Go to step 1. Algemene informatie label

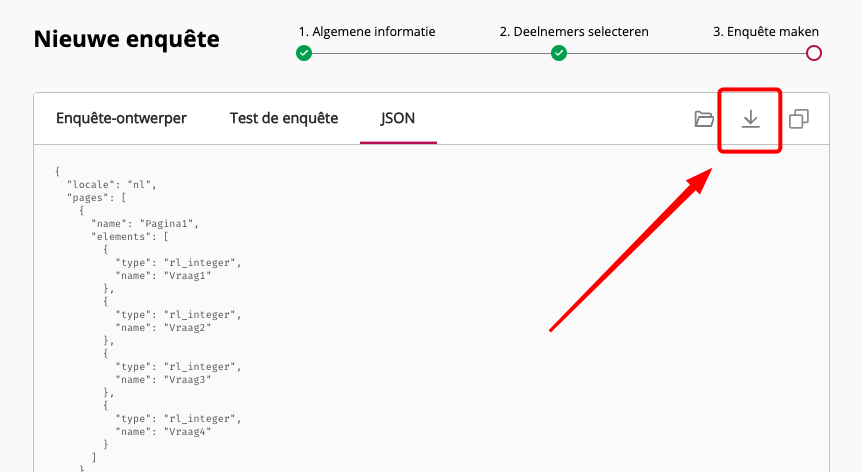[x=367, y=32]
